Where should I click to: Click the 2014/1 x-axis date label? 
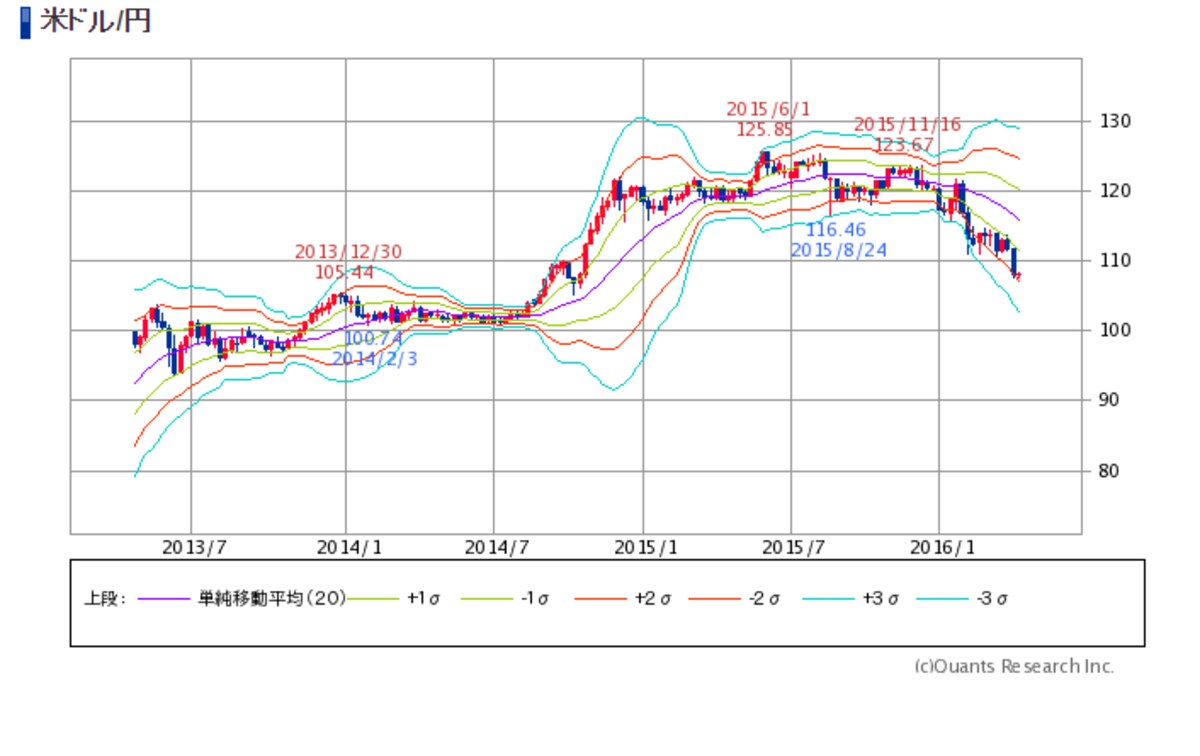pyautogui.click(x=345, y=547)
